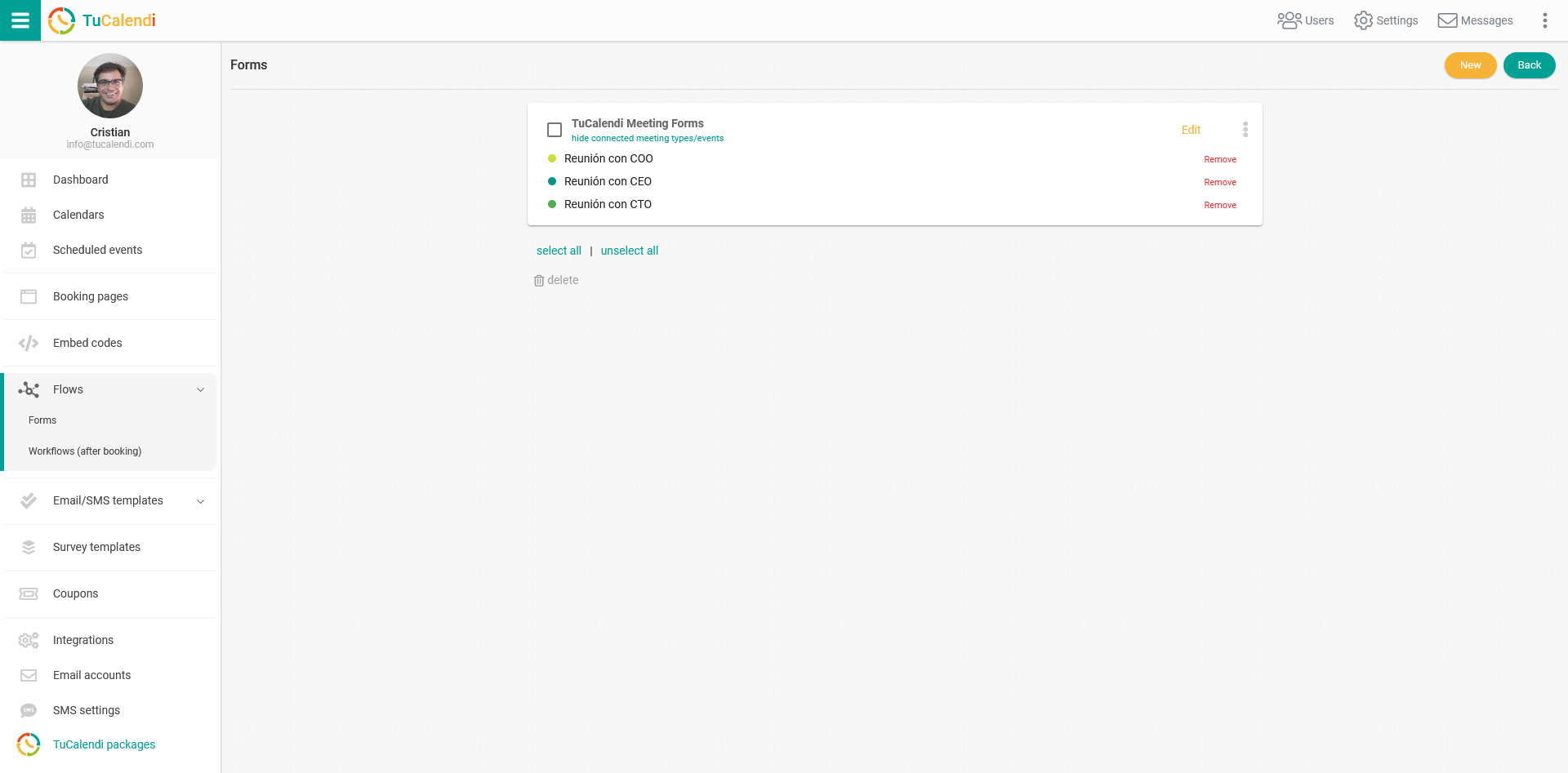Screen dimensions: 1568x773
Task: Click TuCalendi Meeting Forms title
Action: (x=637, y=123)
